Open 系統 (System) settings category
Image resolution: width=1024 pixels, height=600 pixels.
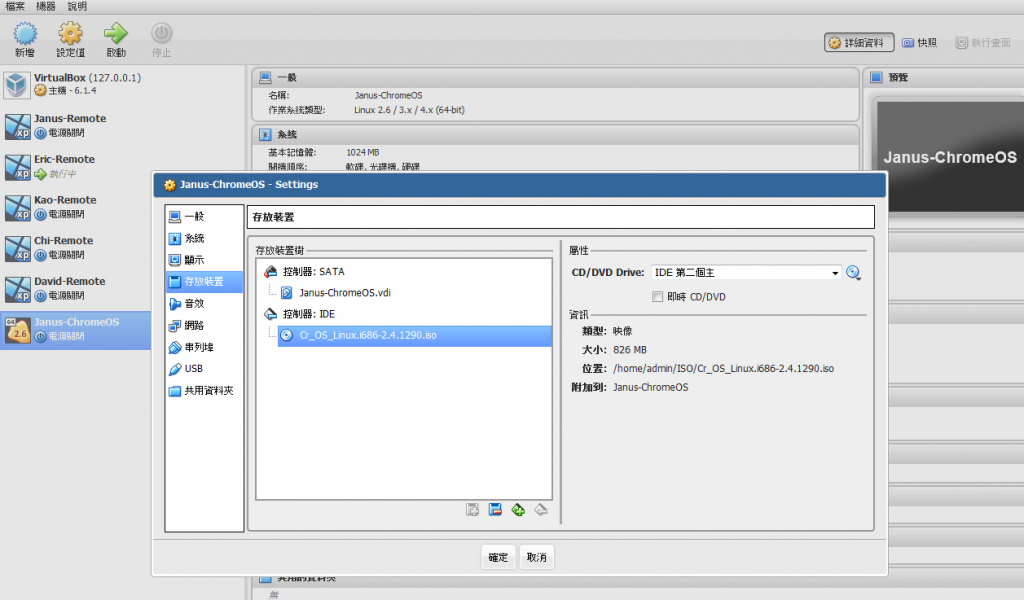tap(204, 238)
